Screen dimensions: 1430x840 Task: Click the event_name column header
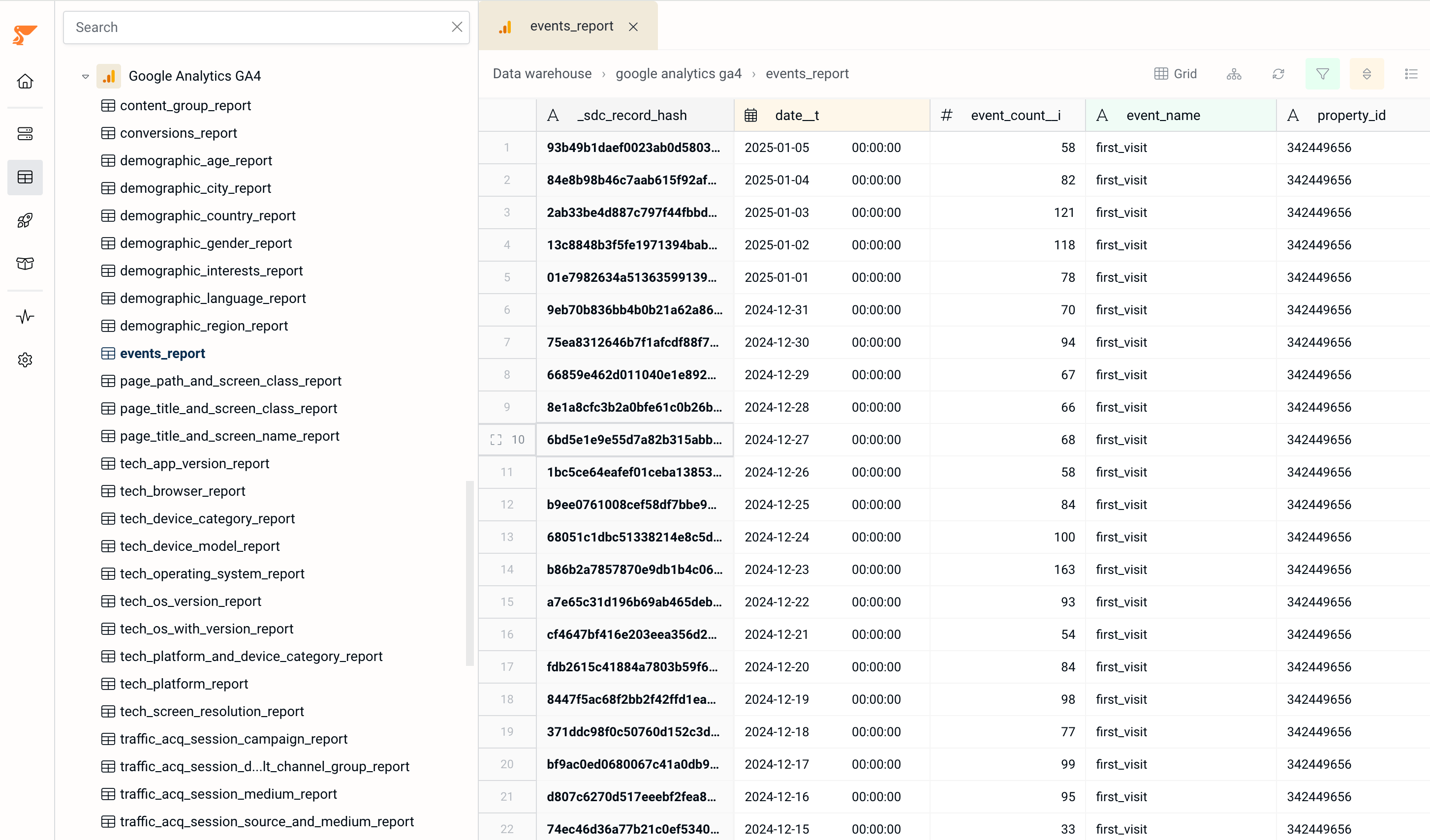tap(1181, 115)
